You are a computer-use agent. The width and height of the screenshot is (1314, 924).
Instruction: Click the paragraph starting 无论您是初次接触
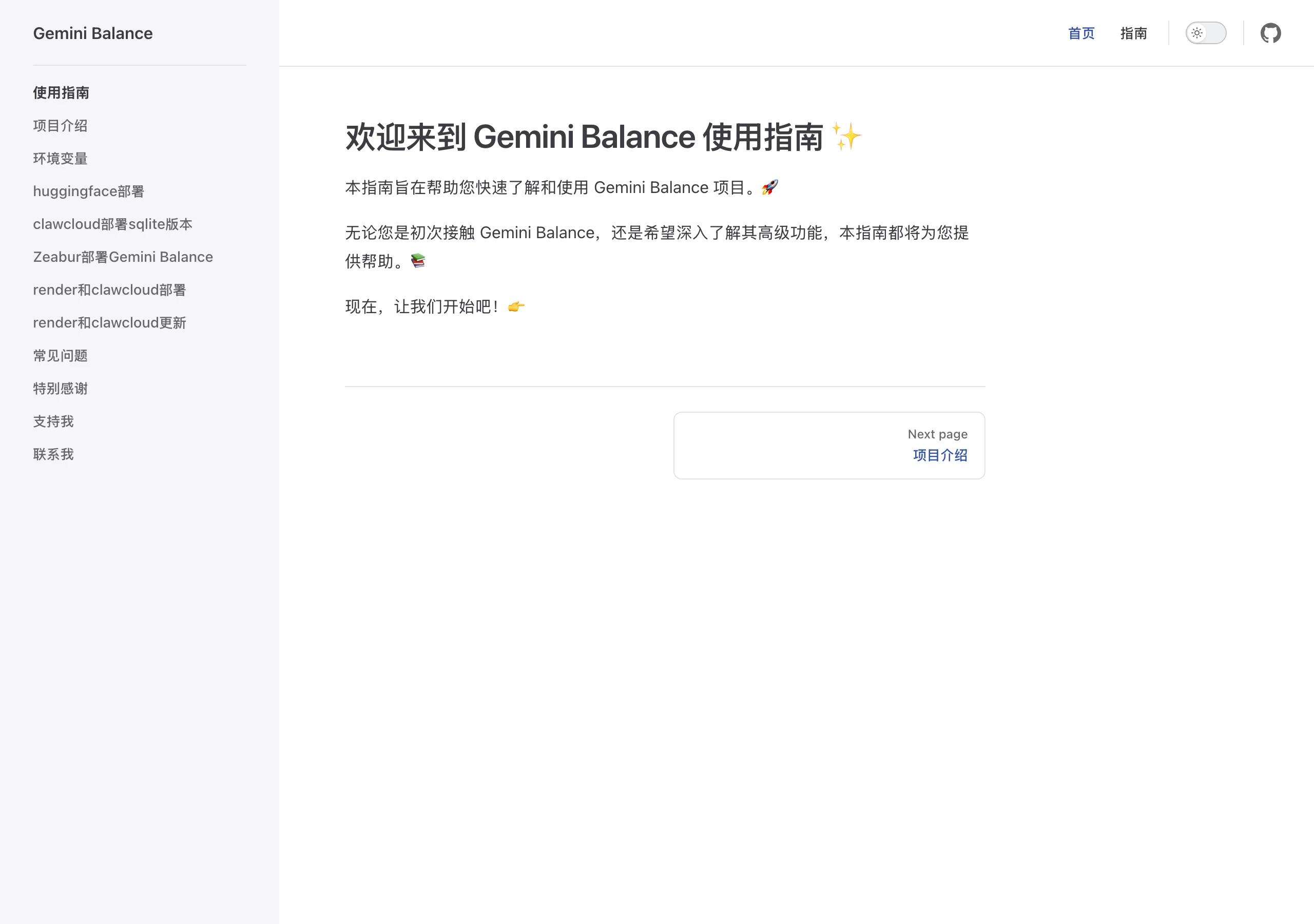point(657,247)
